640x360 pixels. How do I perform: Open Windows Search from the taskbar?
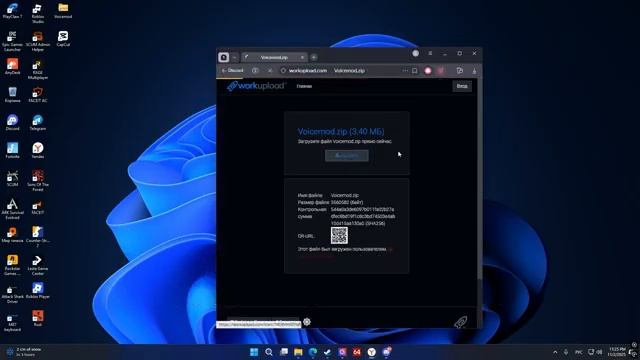tap(269, 352)
